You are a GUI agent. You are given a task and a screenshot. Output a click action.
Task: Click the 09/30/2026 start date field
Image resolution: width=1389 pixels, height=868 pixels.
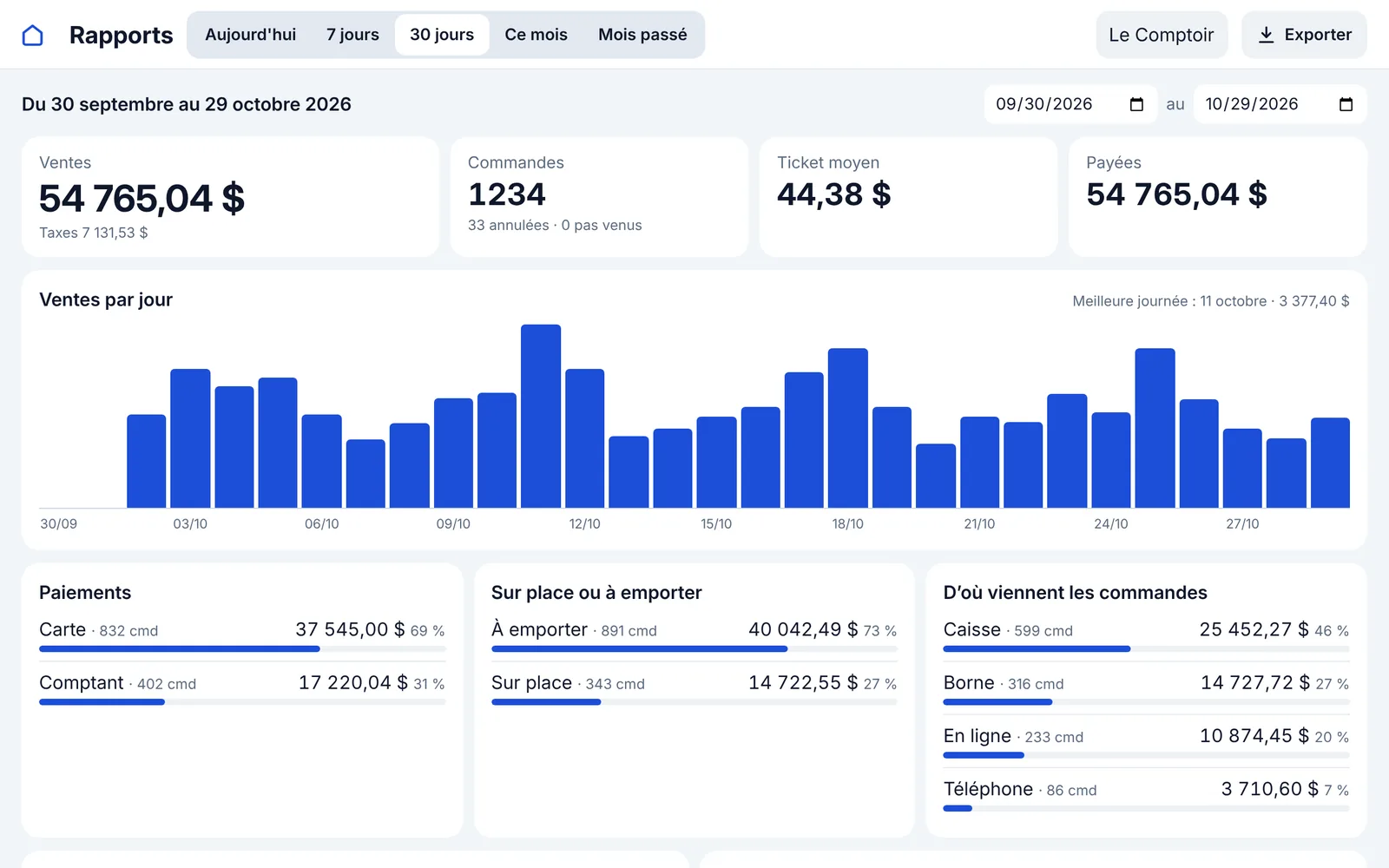(x=1070, y=104)
